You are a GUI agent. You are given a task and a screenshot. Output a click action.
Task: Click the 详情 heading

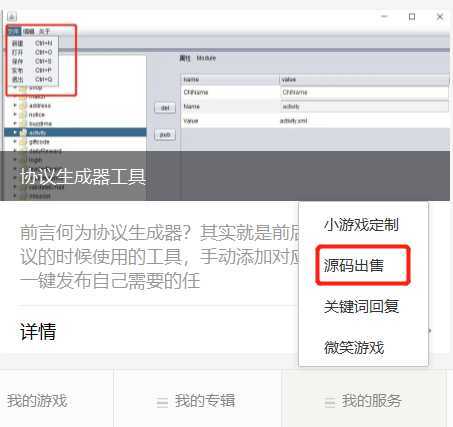(38, 331)
